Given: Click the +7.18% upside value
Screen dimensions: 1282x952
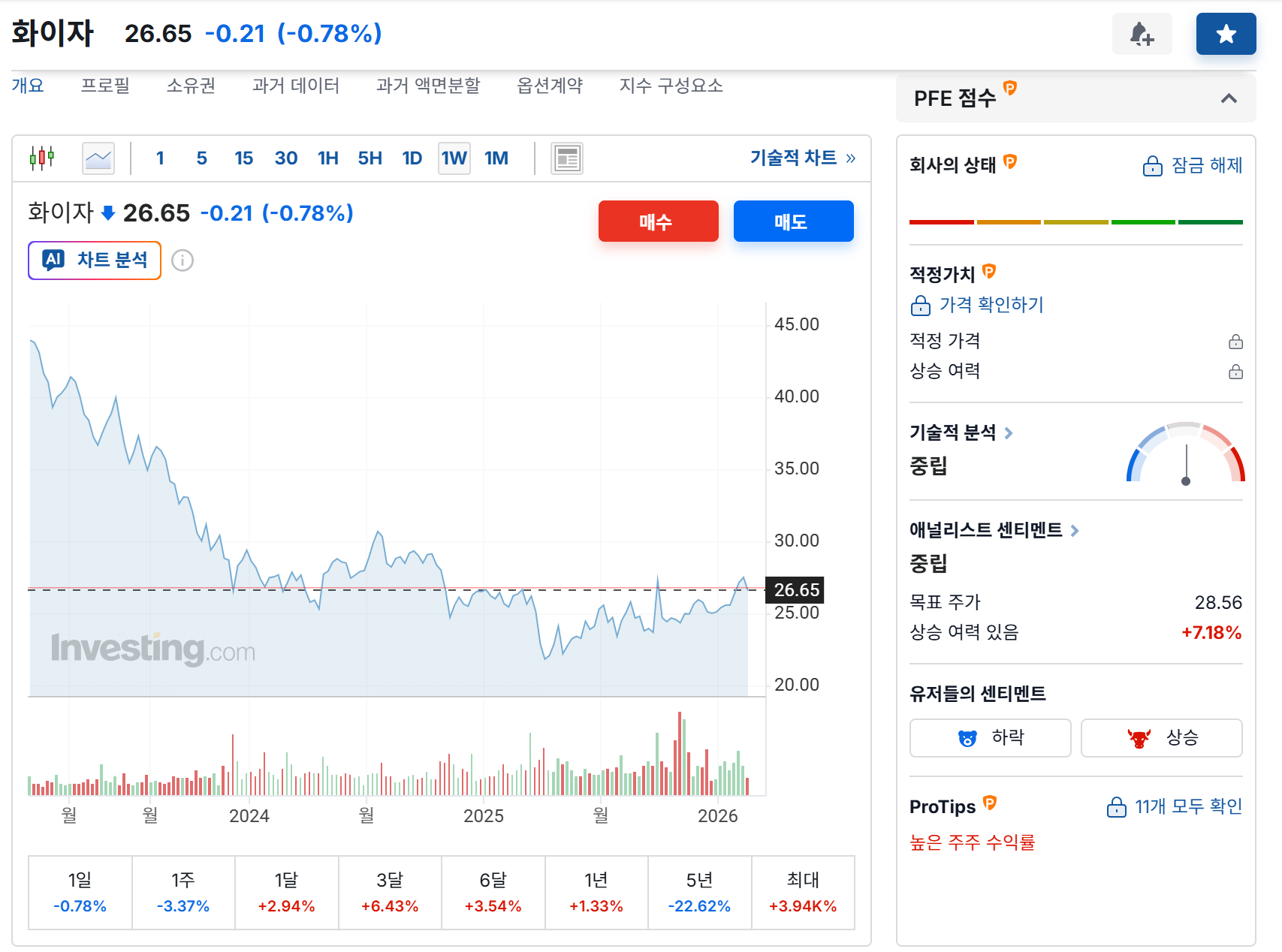Looking at the screenshot, I should (1211, 633).
